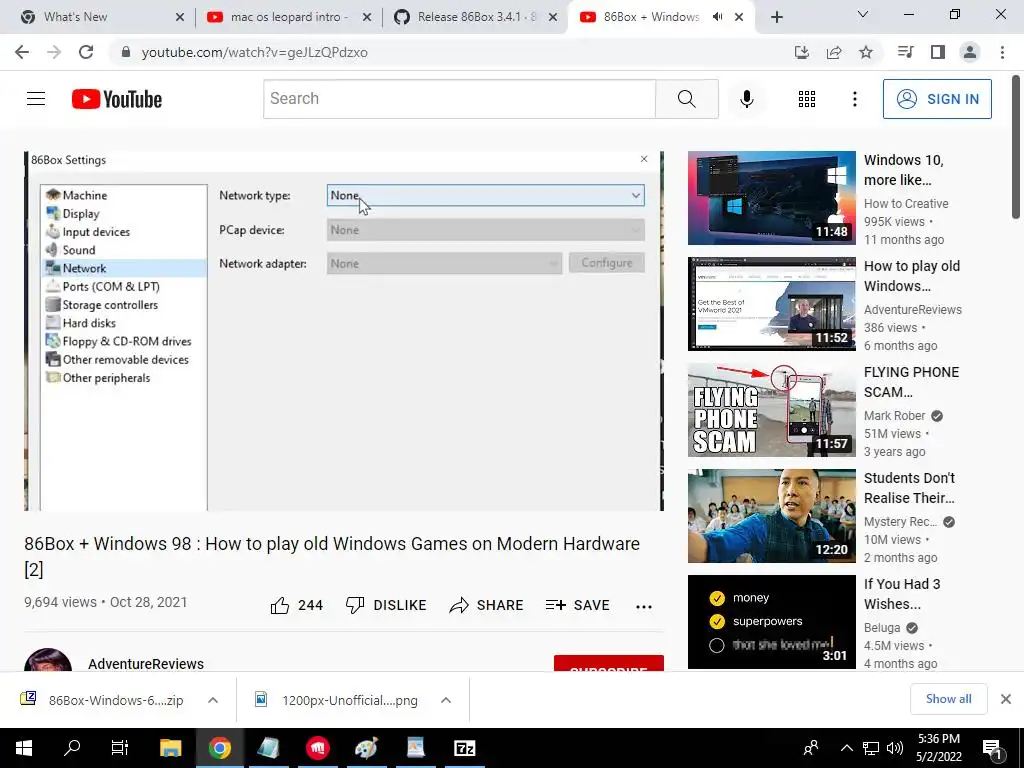Close the mac os leopard intro tab
This screenshot has height=768, width=1024.
pyautogui.click(x=367, y=17)
